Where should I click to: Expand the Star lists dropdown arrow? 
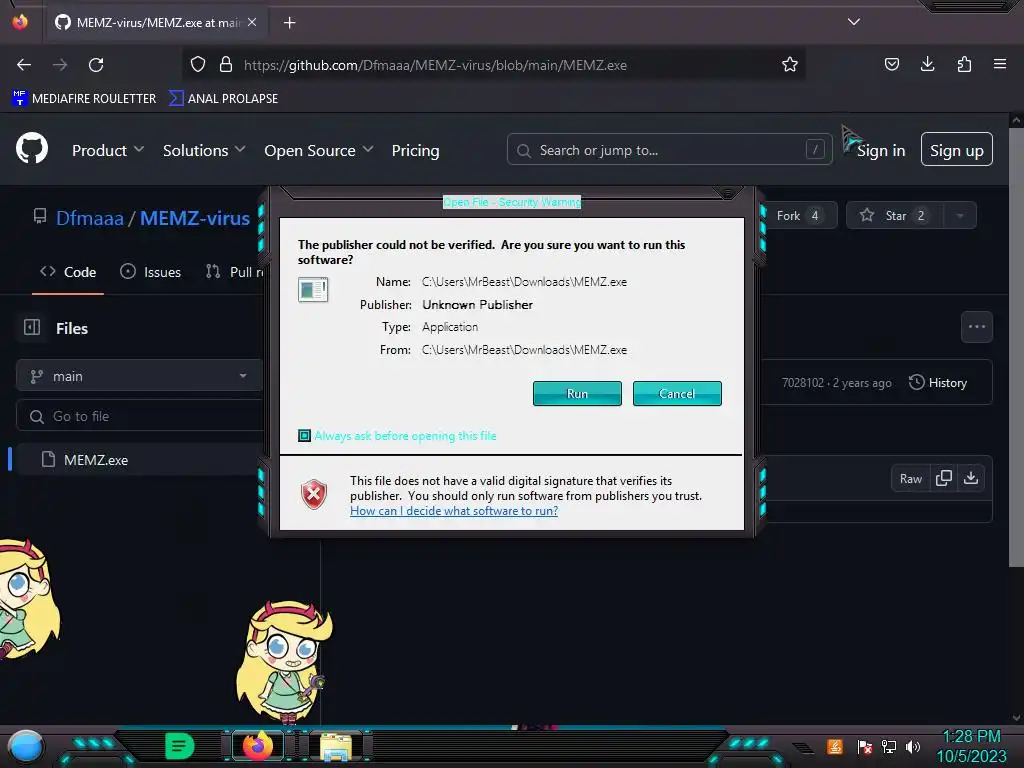point(960,216)
